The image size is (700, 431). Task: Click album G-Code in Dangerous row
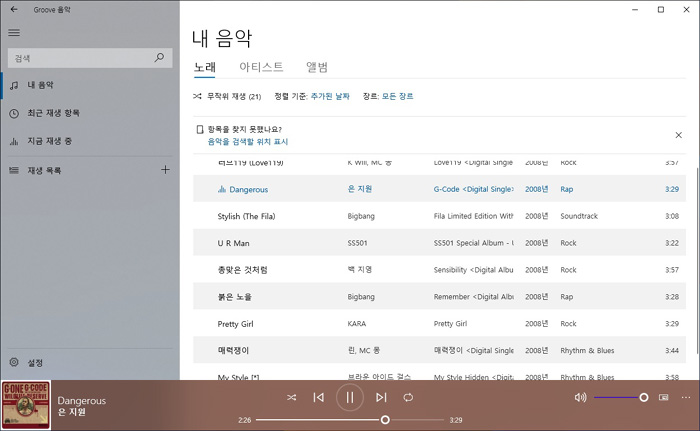tap(474, 189)
